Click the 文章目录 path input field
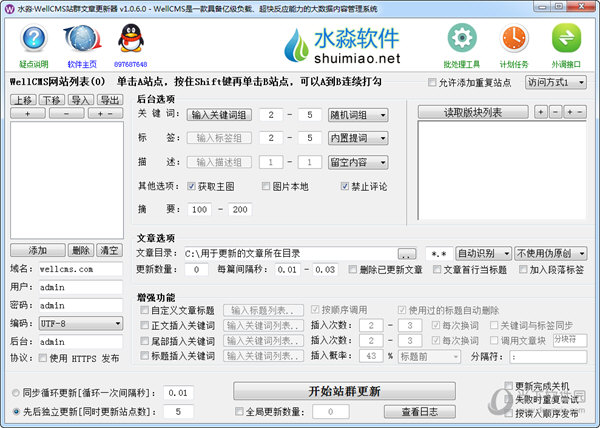 (x=291, y=253)
